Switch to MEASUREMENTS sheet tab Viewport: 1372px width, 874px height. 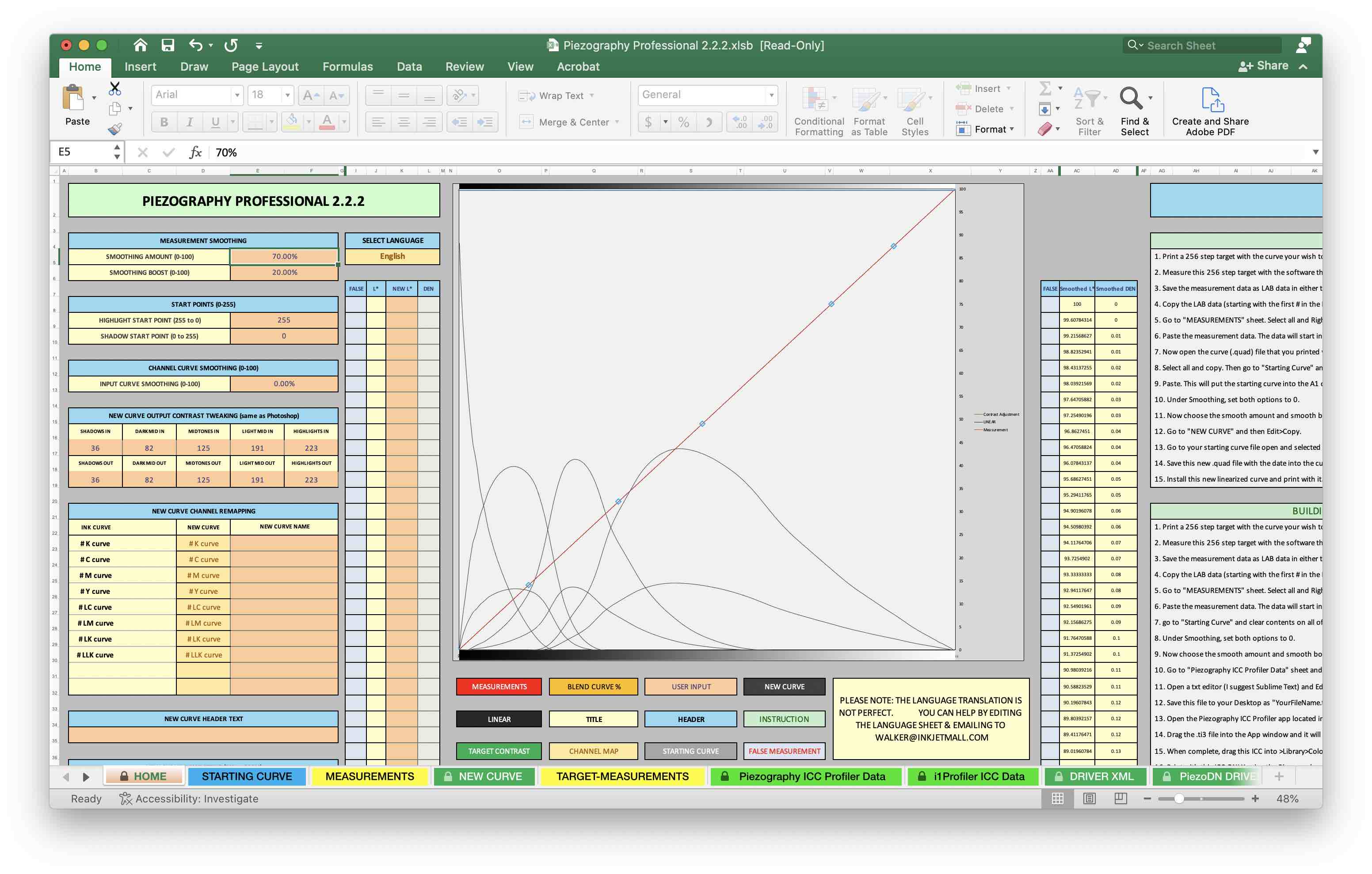click(369, 776)
